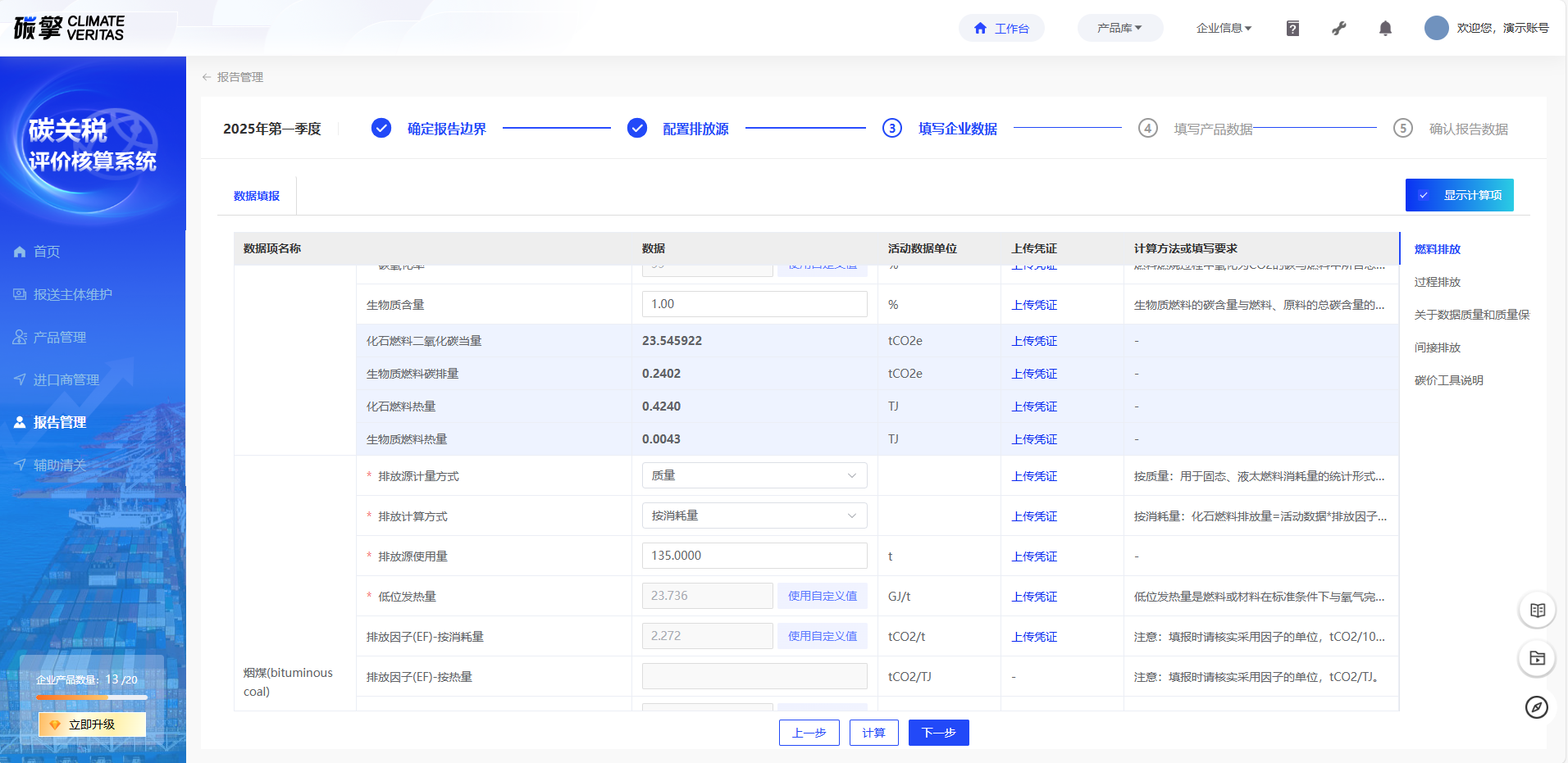Click the back arrow beside 报告管理

point(207,77)
